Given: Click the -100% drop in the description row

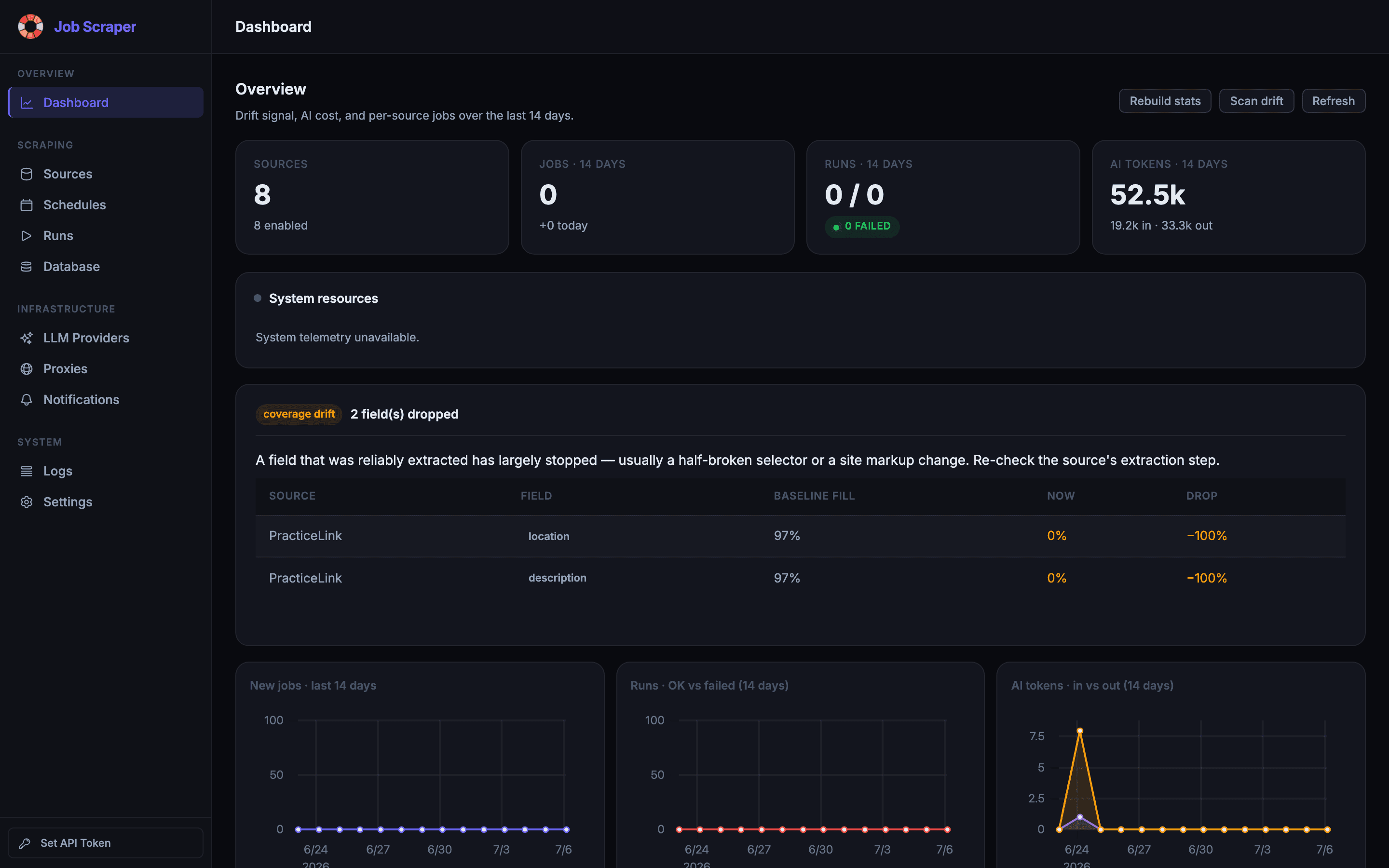Looking at the screenshot, I should point(1207,578).
